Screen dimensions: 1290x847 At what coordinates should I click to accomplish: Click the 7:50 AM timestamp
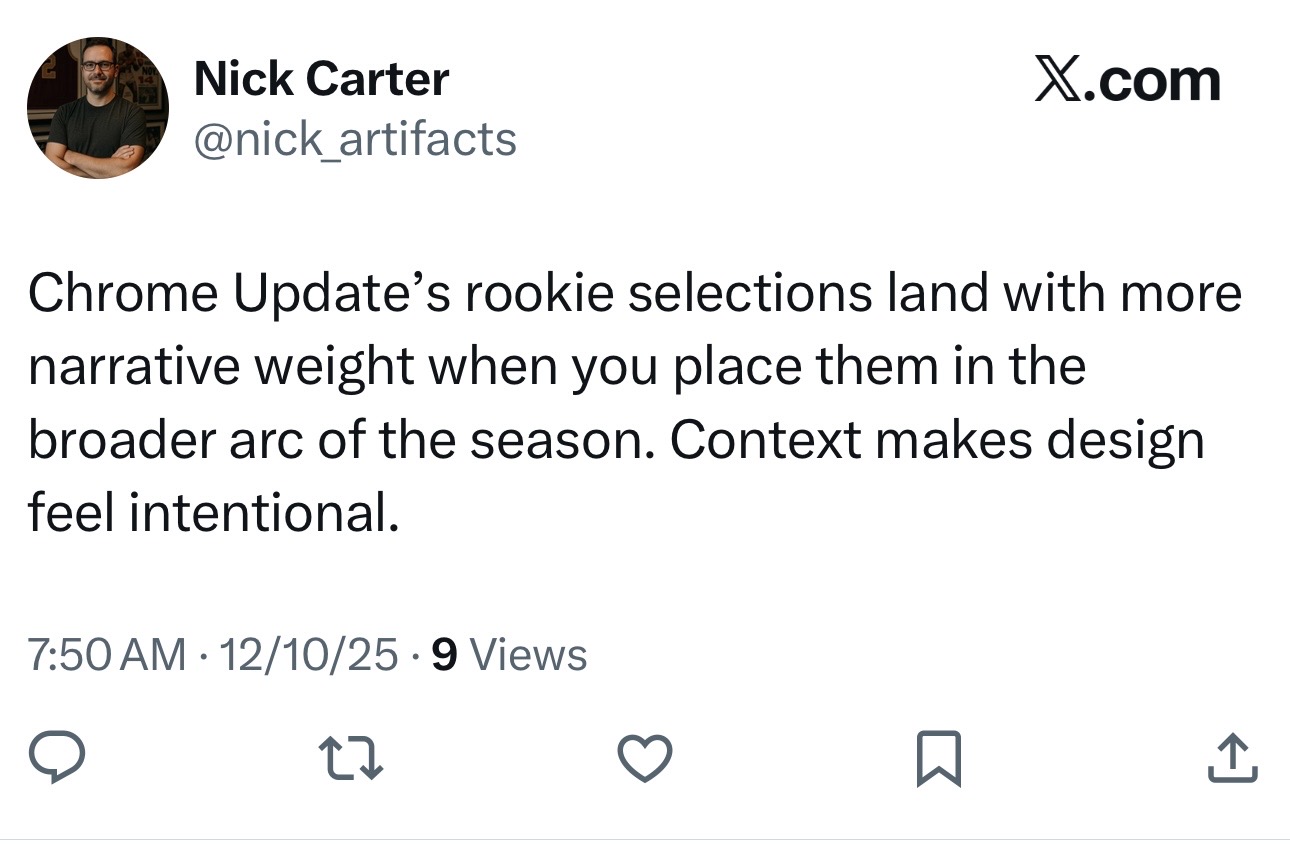click(x=106, y=655)
